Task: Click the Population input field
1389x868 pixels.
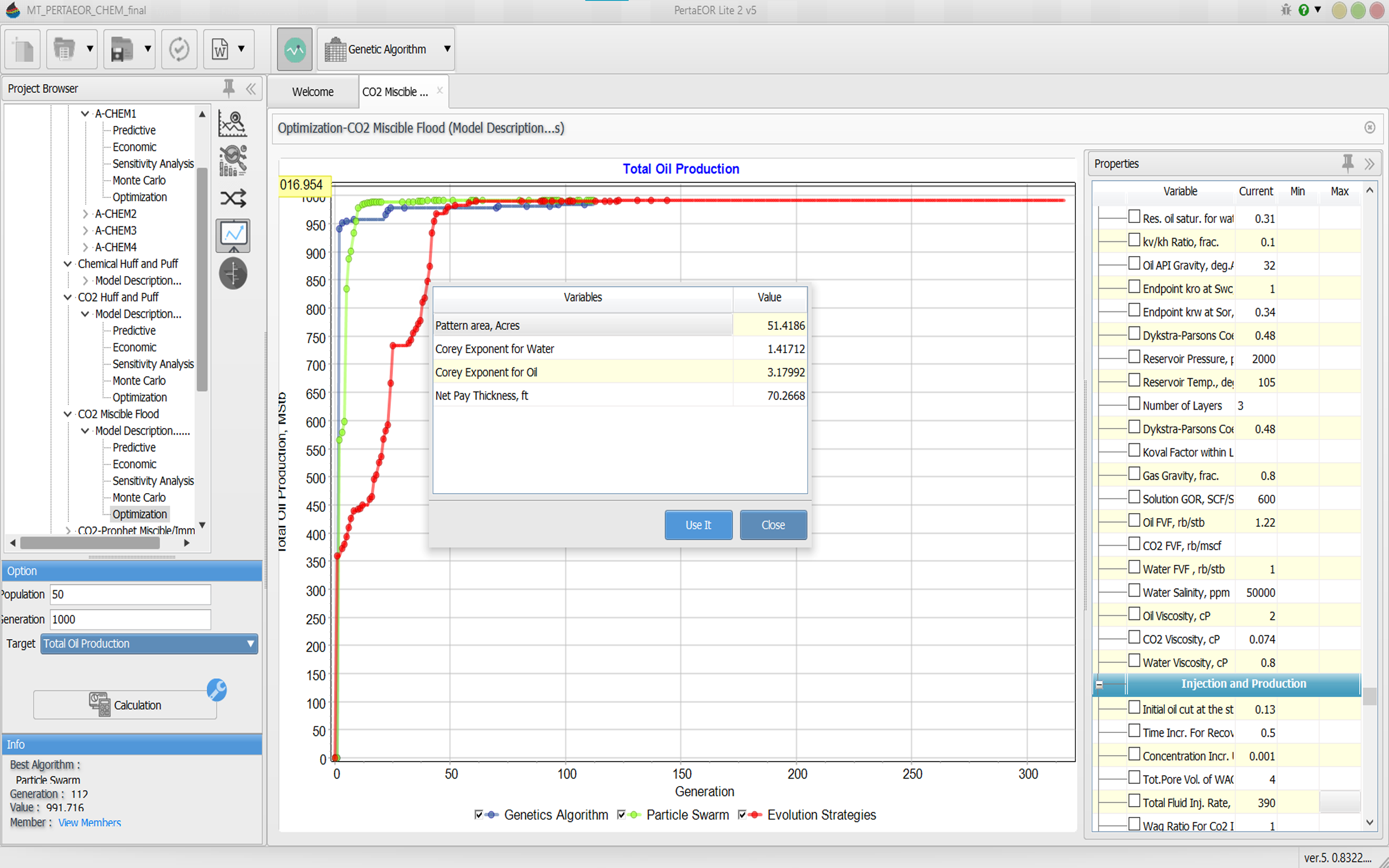Action: pyautogui.click(x=130, y=594)
